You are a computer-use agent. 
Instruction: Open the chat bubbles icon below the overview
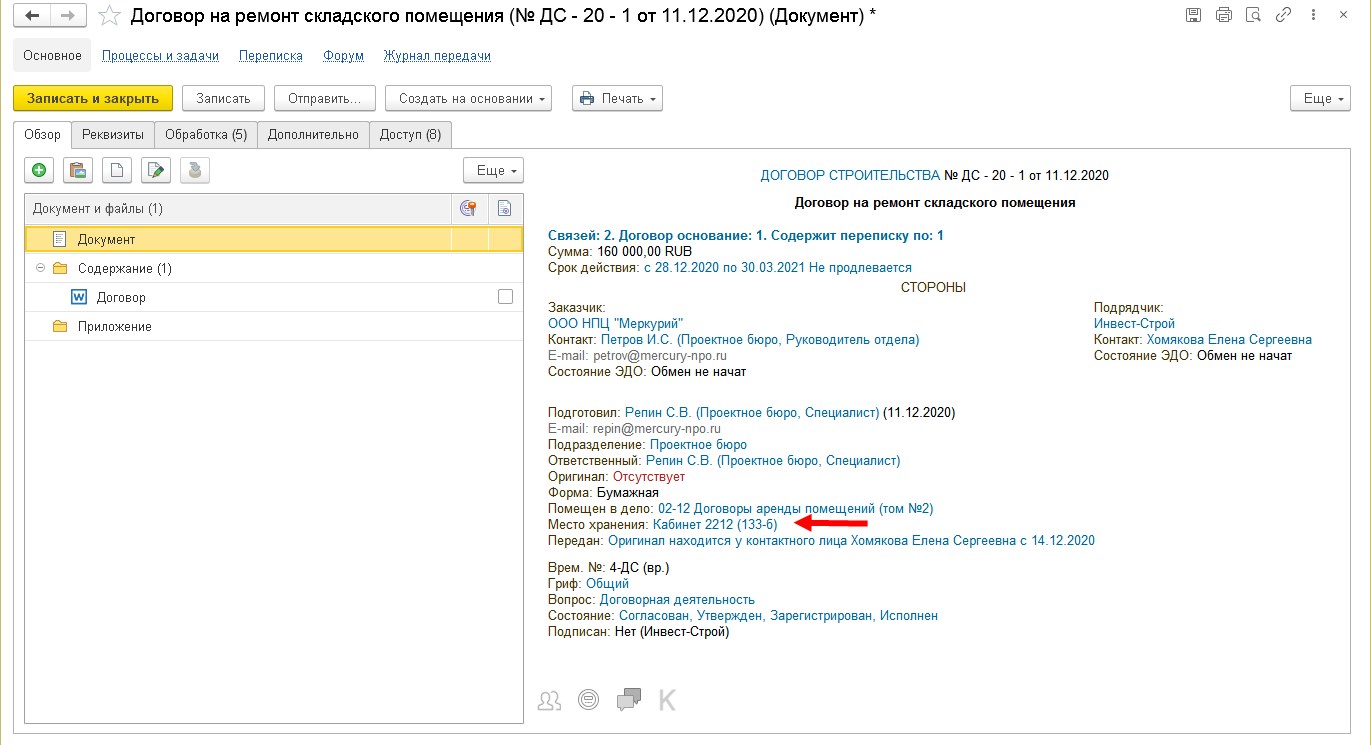pos(629,701)
